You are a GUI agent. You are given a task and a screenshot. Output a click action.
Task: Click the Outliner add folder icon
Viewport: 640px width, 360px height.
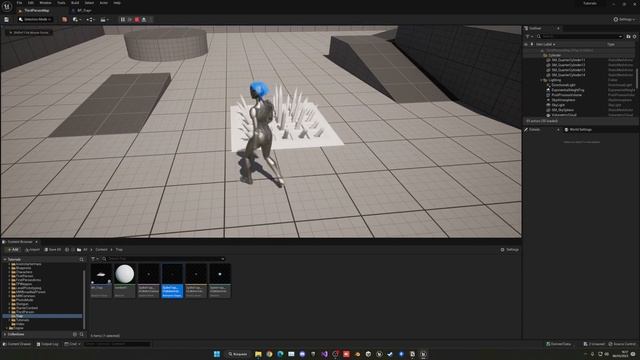pyautogui.click(x=628, y=36)
